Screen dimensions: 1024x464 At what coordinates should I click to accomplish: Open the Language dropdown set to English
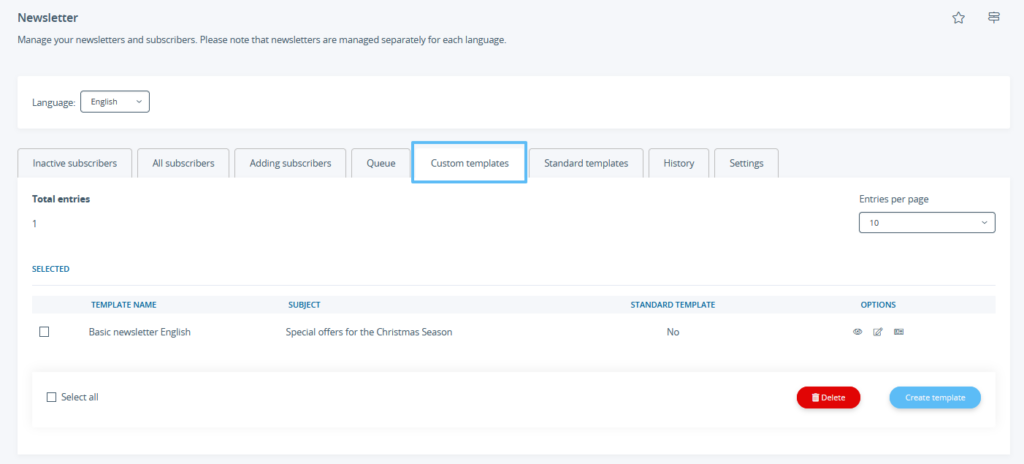click(115, 102)
